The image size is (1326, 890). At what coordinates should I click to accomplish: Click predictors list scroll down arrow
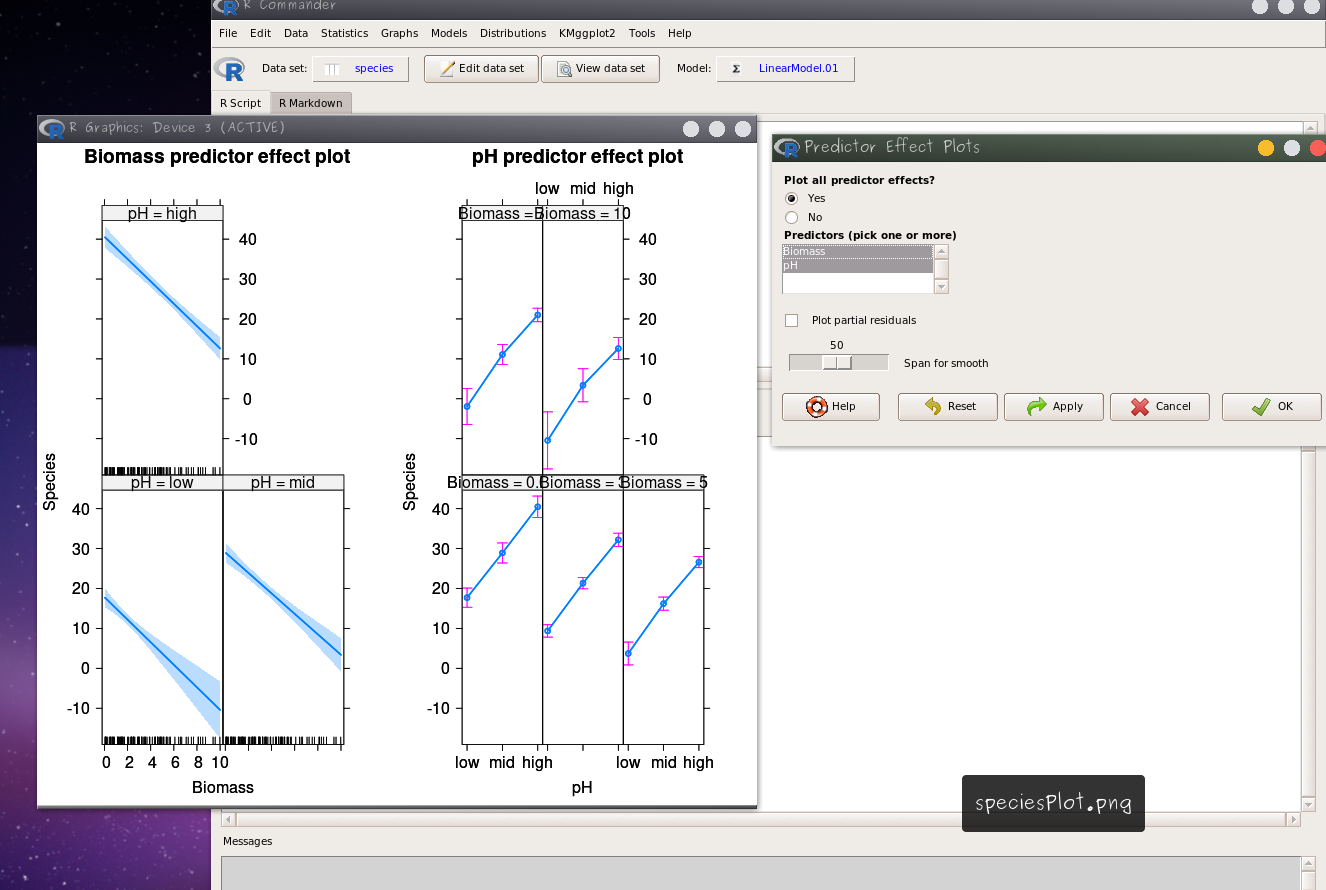(940, 287)
